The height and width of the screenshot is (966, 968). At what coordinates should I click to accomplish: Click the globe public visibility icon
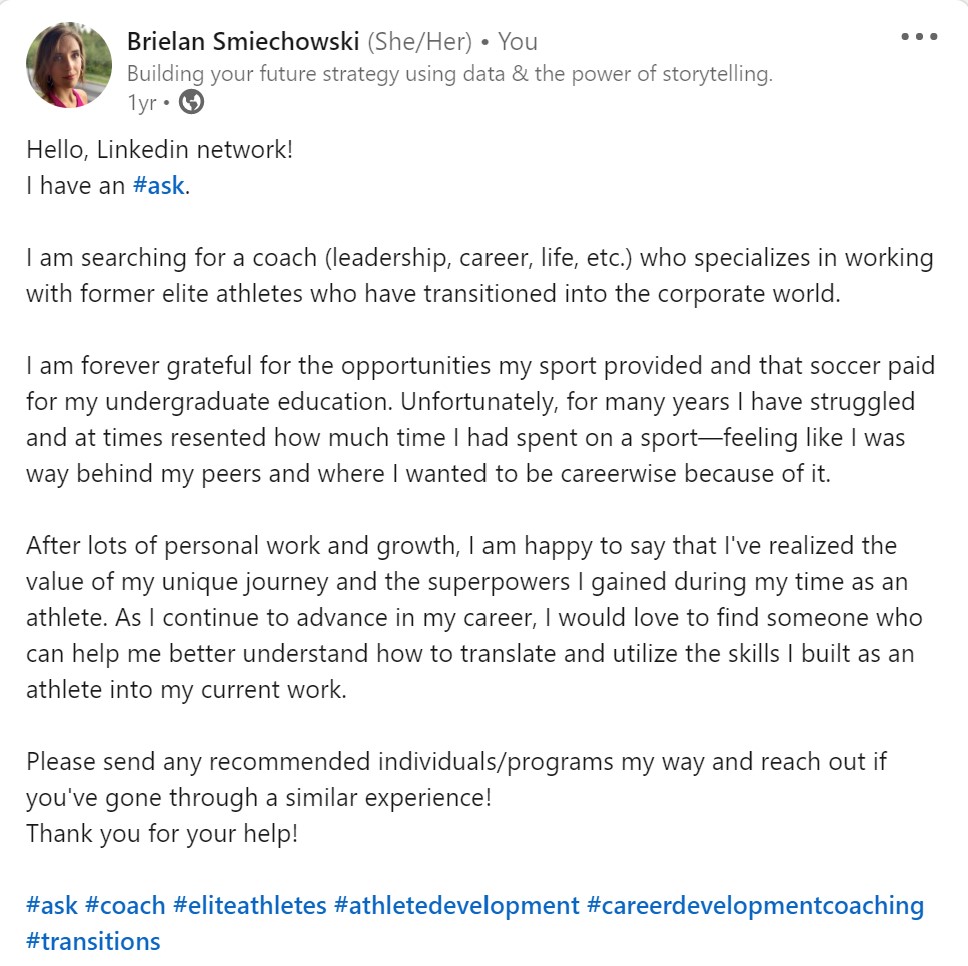point(190,101)
